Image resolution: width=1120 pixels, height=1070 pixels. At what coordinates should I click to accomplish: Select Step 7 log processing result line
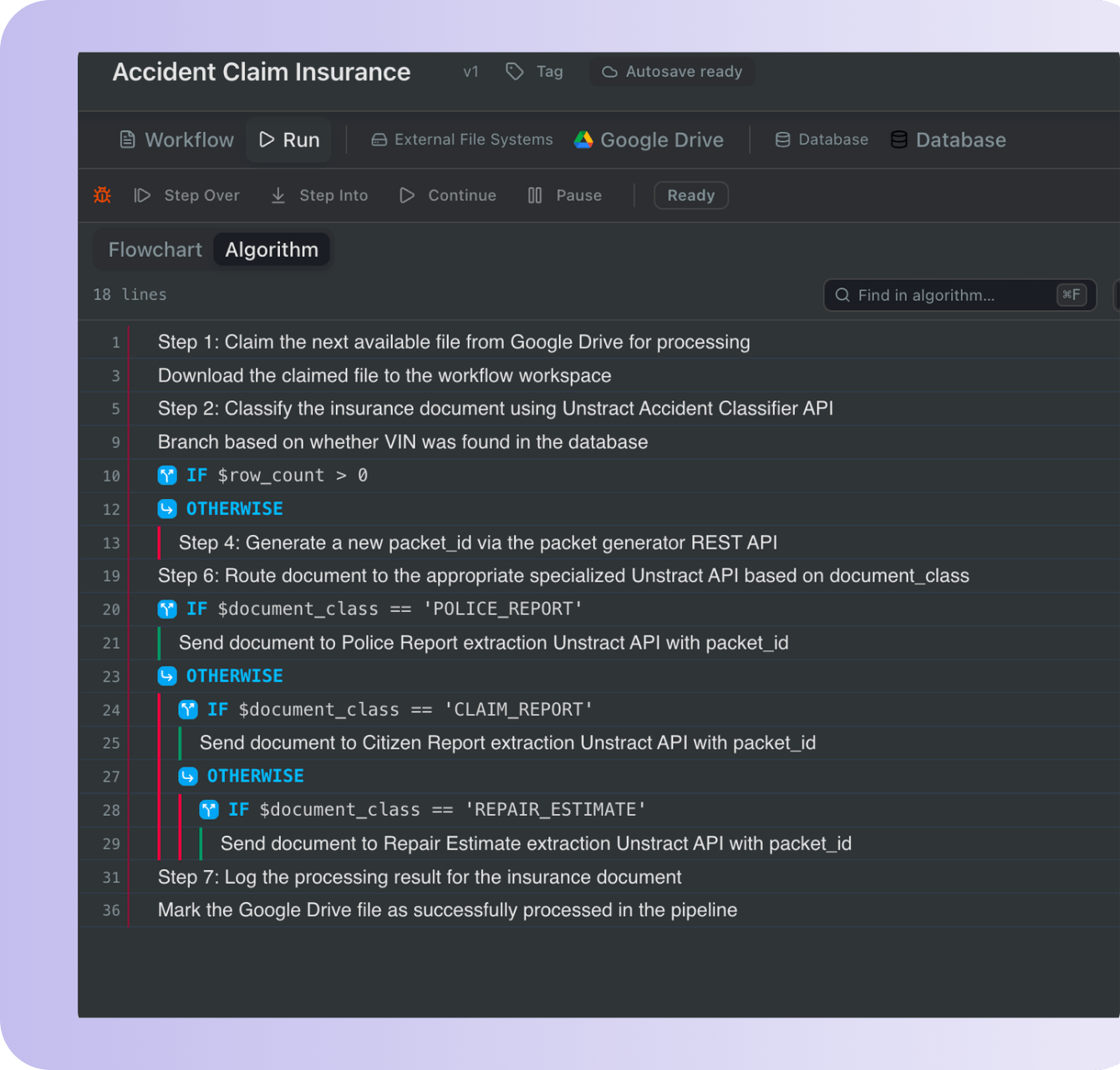pyautogui.click(x=420, y=877)
